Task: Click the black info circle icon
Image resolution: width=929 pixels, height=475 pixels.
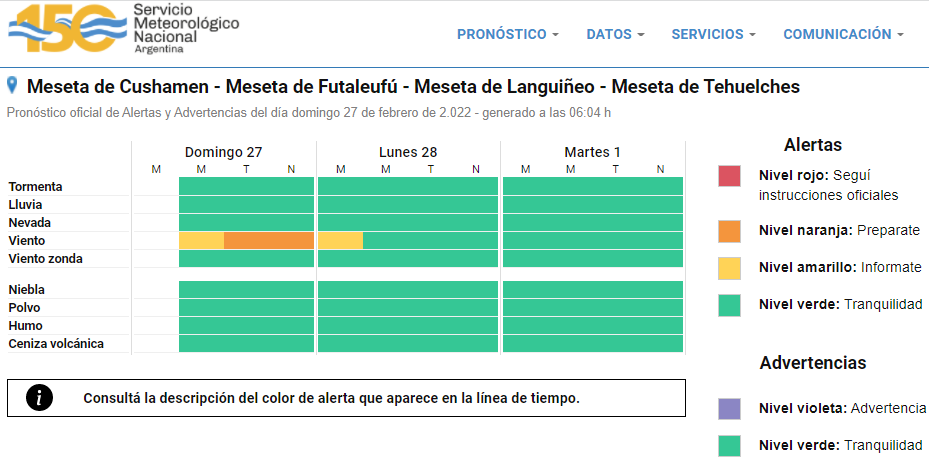Action: pos(39,398)
